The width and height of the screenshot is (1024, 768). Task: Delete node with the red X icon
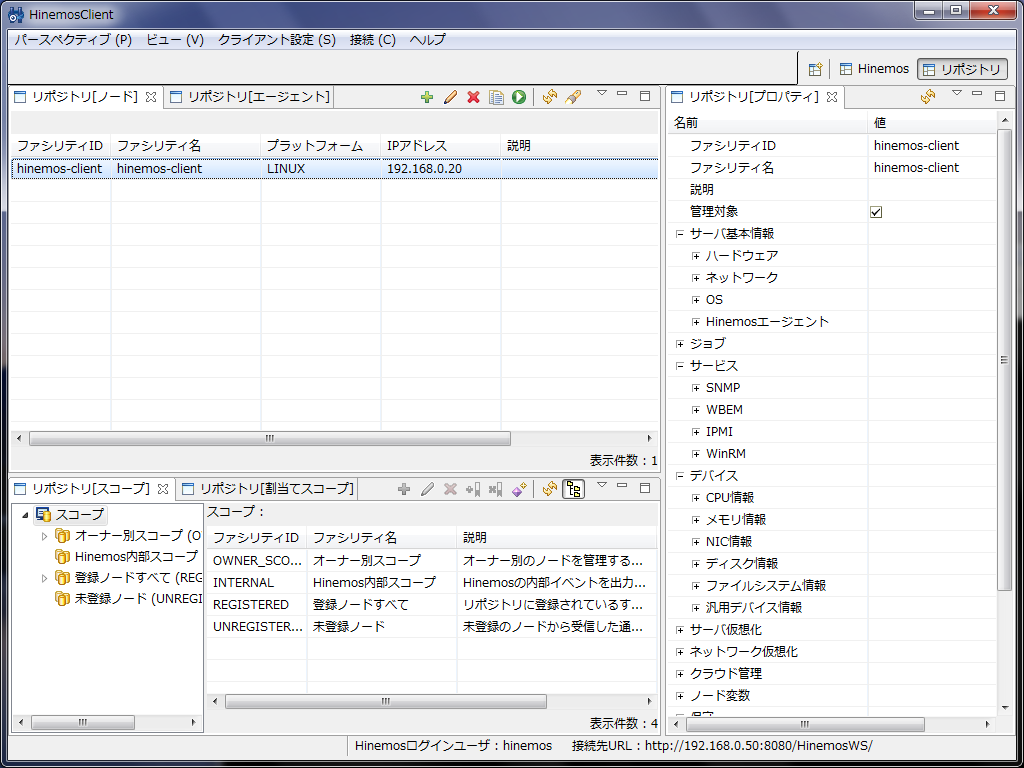[473, 97]
